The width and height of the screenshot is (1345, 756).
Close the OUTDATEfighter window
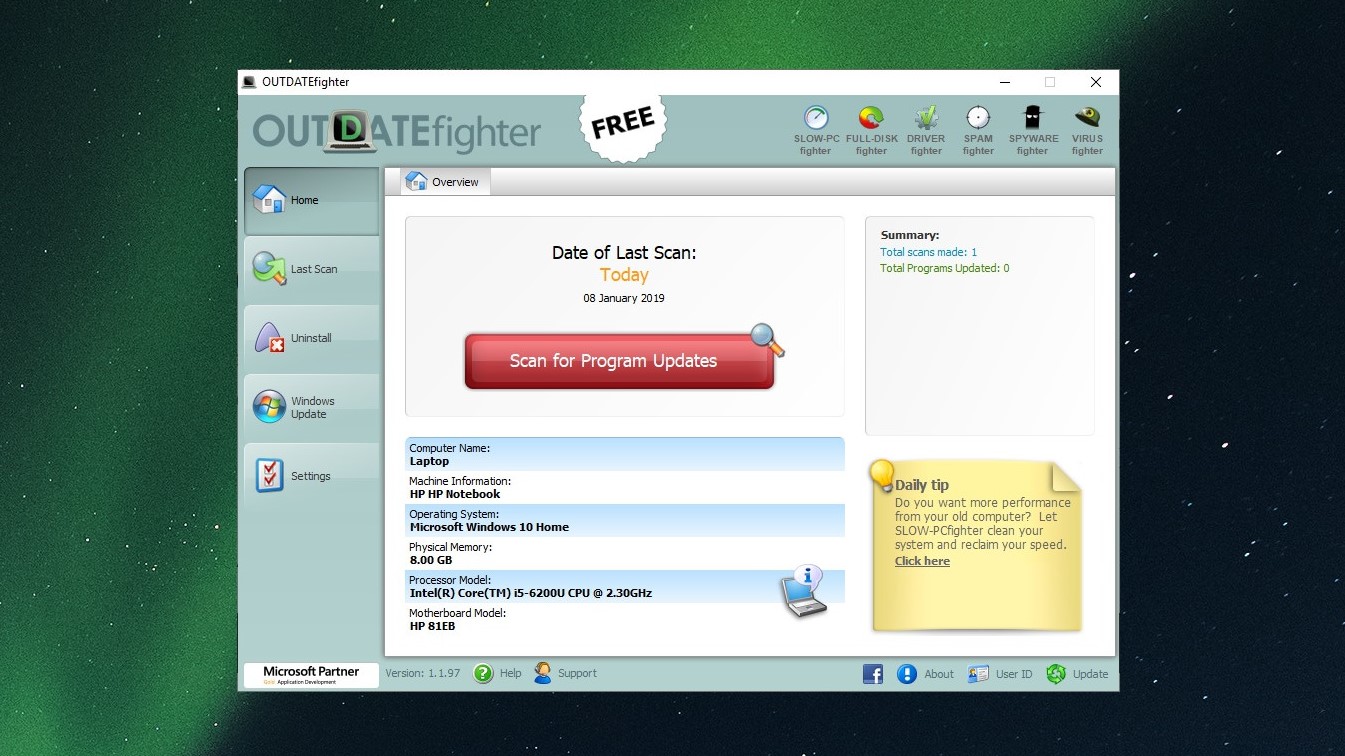coord(1096,82)
